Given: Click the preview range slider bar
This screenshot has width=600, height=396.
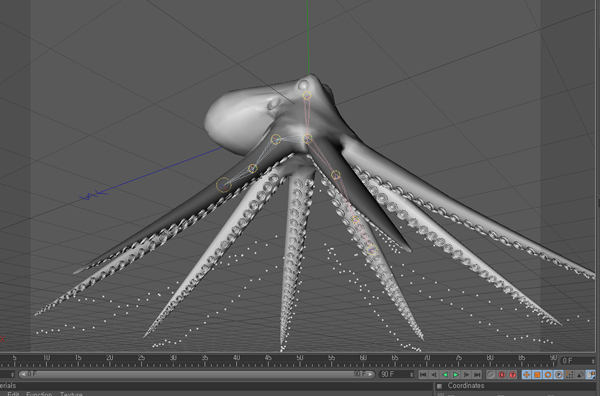Looking at the screenshot, I should pyautogui.click(x=196, y=374).
